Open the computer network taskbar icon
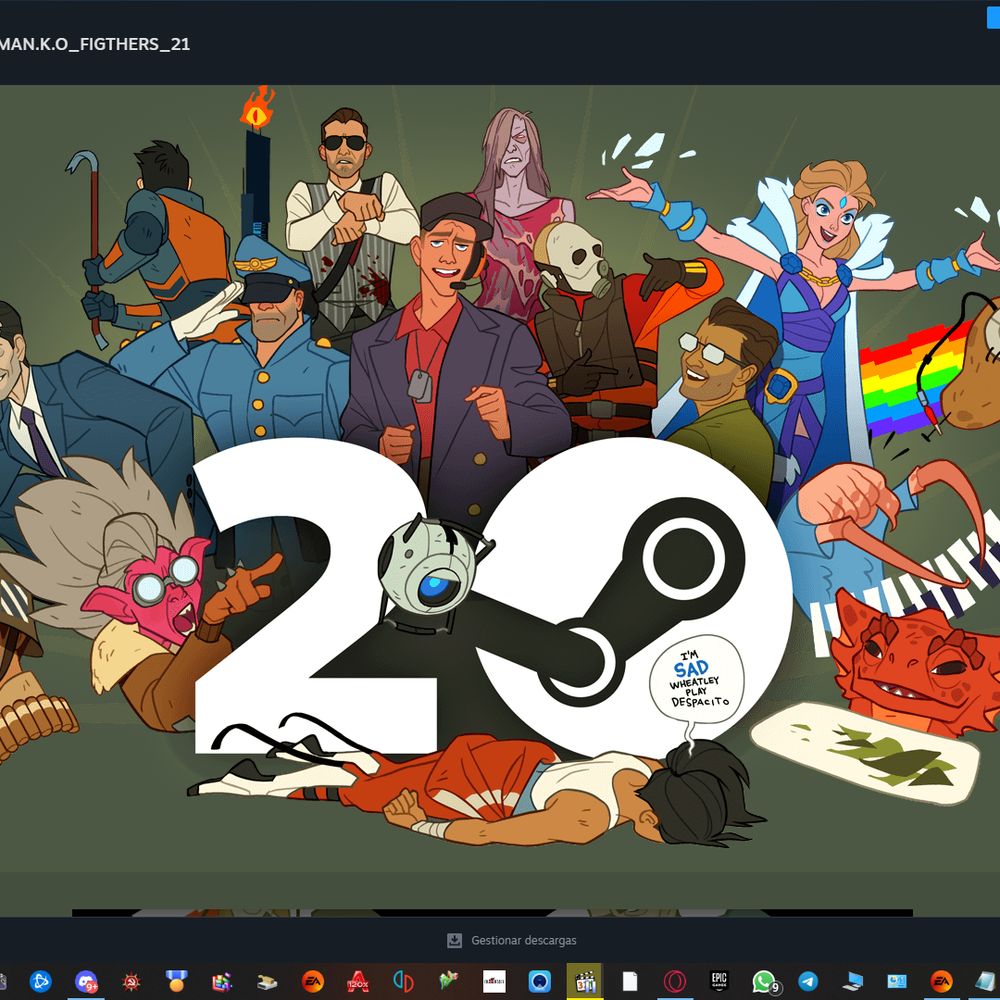The image size is (1000, 1000). (852, 981)
